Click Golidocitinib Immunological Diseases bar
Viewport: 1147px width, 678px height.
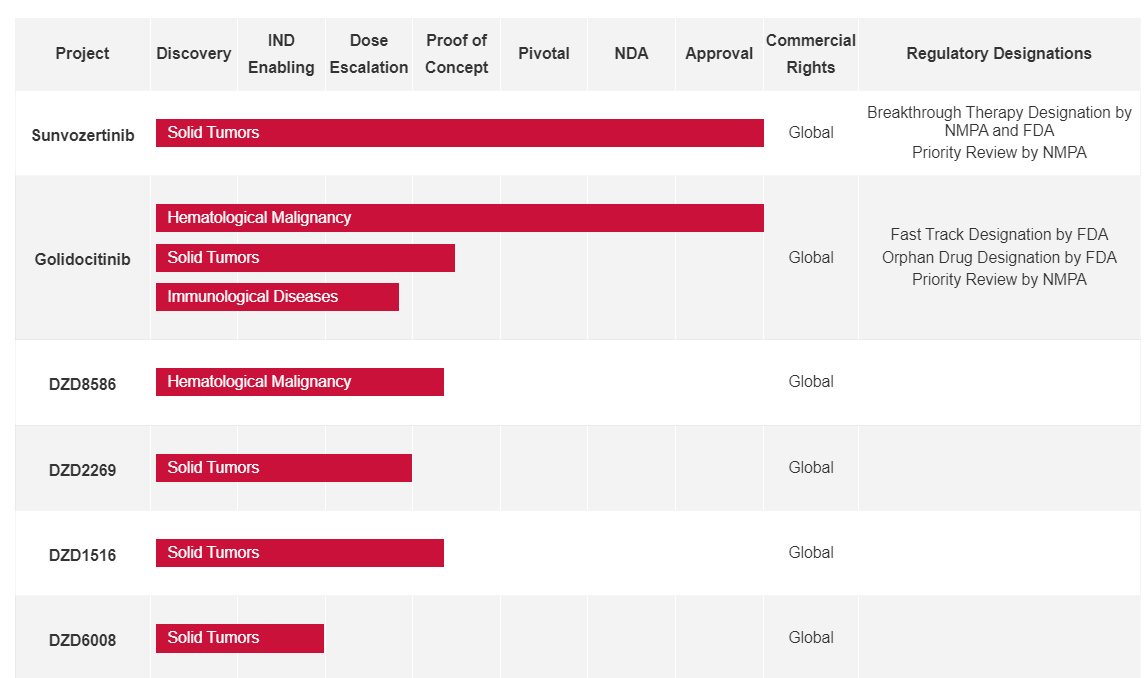[277, 297]
